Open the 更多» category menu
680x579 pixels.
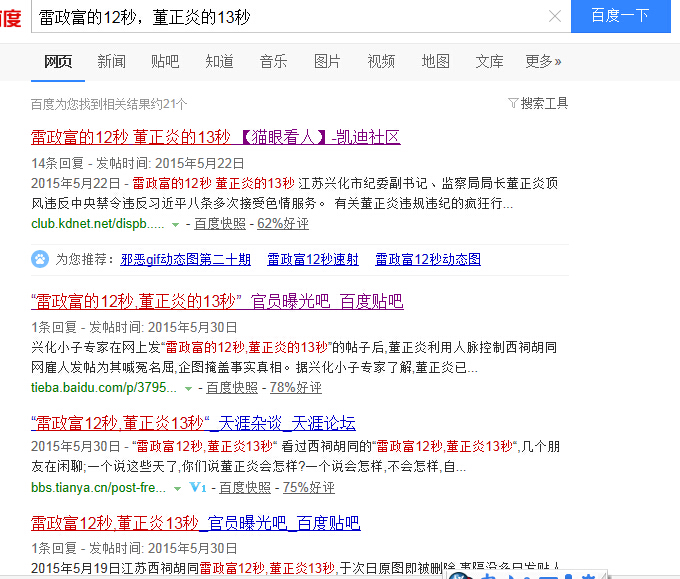543,62
